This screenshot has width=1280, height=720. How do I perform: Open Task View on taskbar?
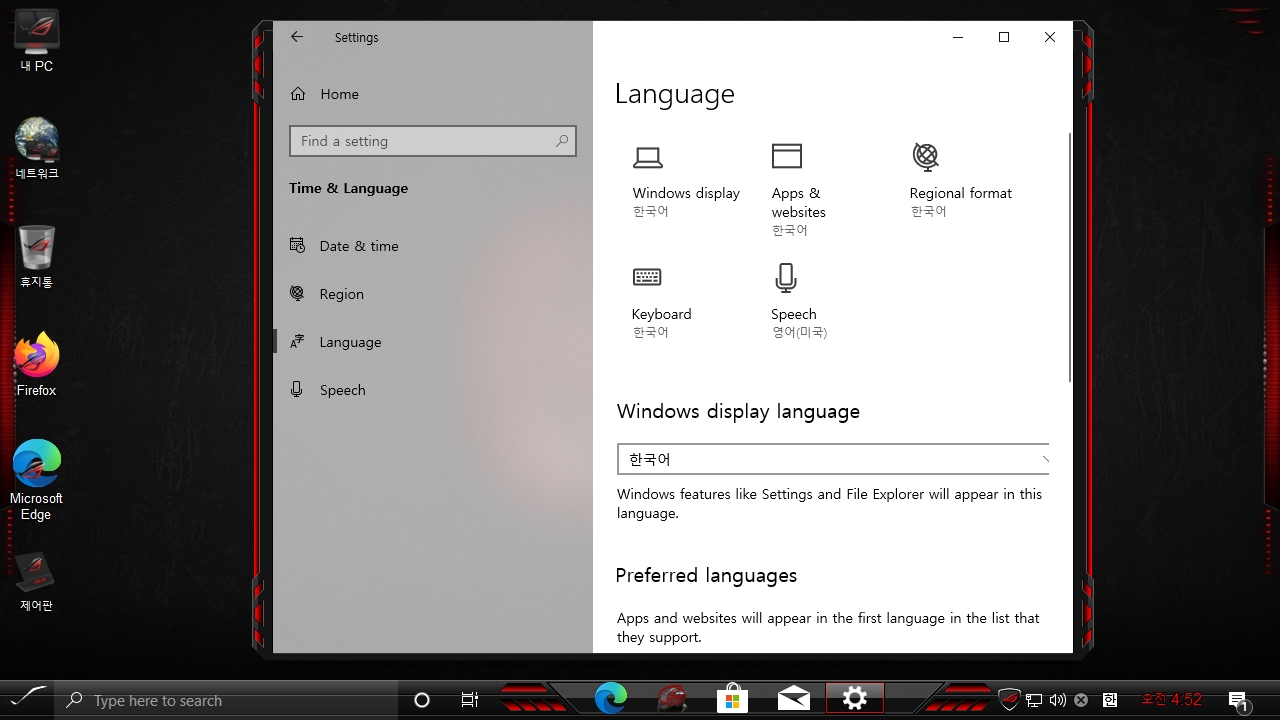click(470, 700)
